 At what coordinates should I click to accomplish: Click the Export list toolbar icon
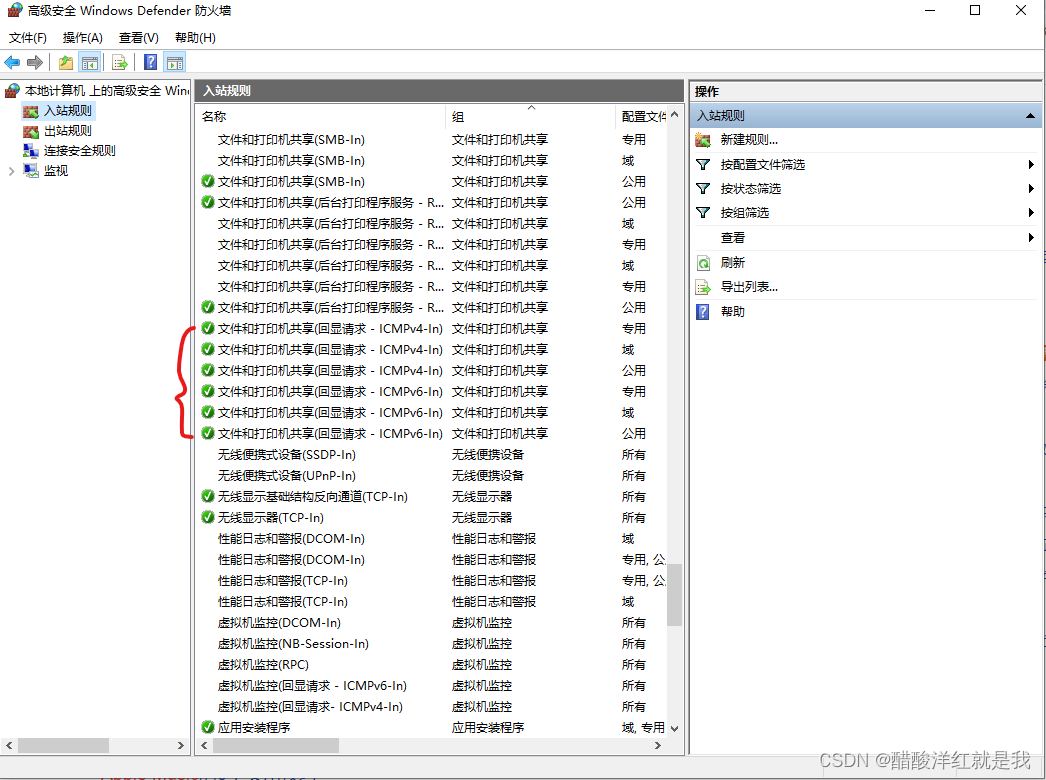120,63
